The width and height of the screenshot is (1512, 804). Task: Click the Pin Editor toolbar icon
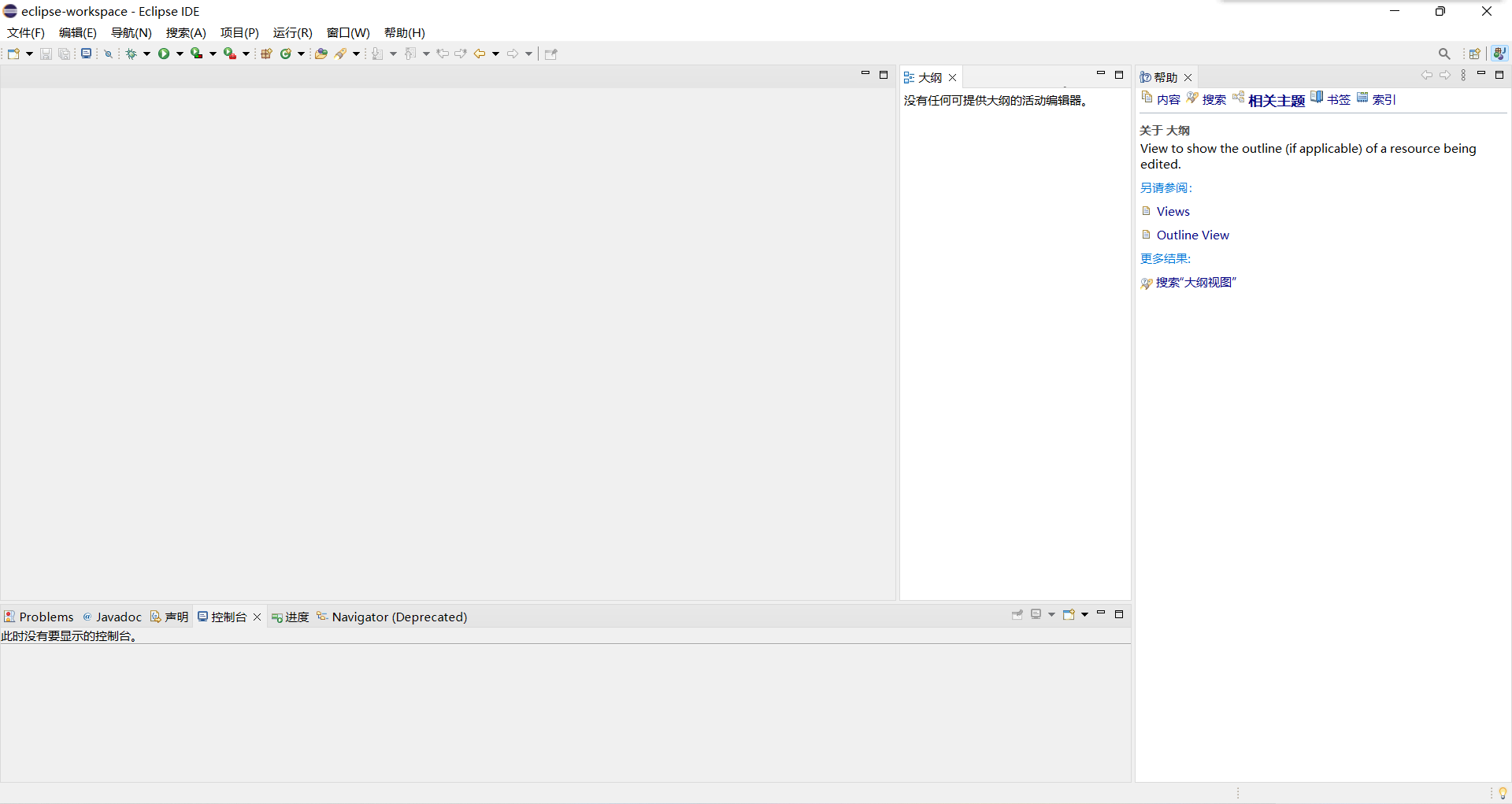click(551, 54)
